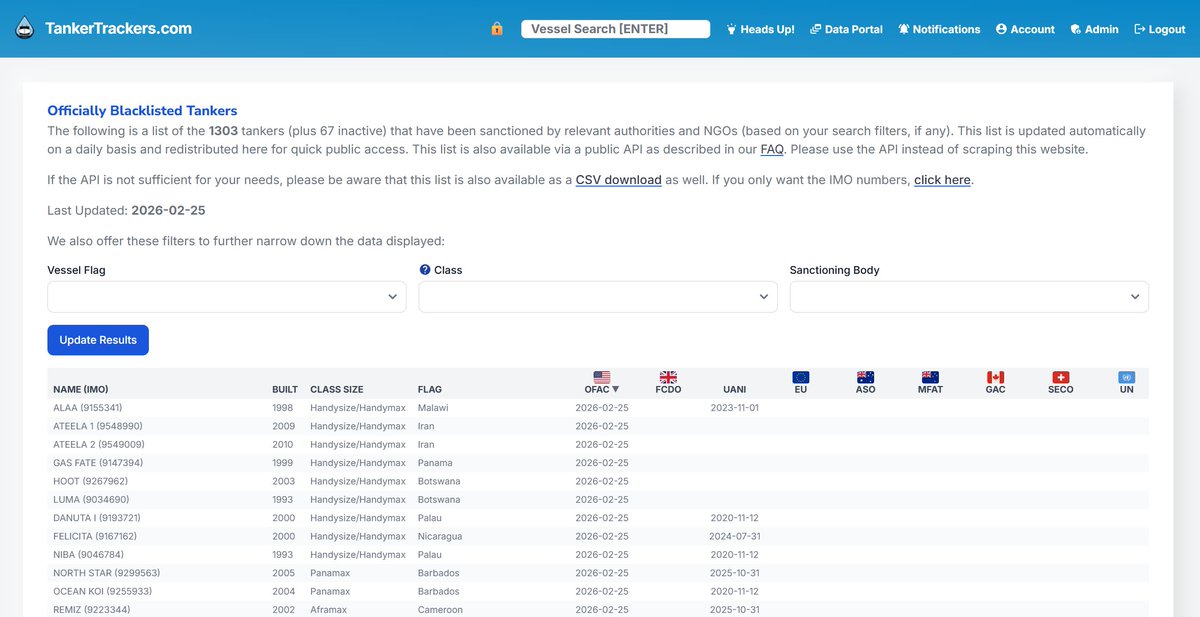This screenshot has height=617, width=1200.
Task: Open the Vessel Flag dropdown
Action: 227,297
